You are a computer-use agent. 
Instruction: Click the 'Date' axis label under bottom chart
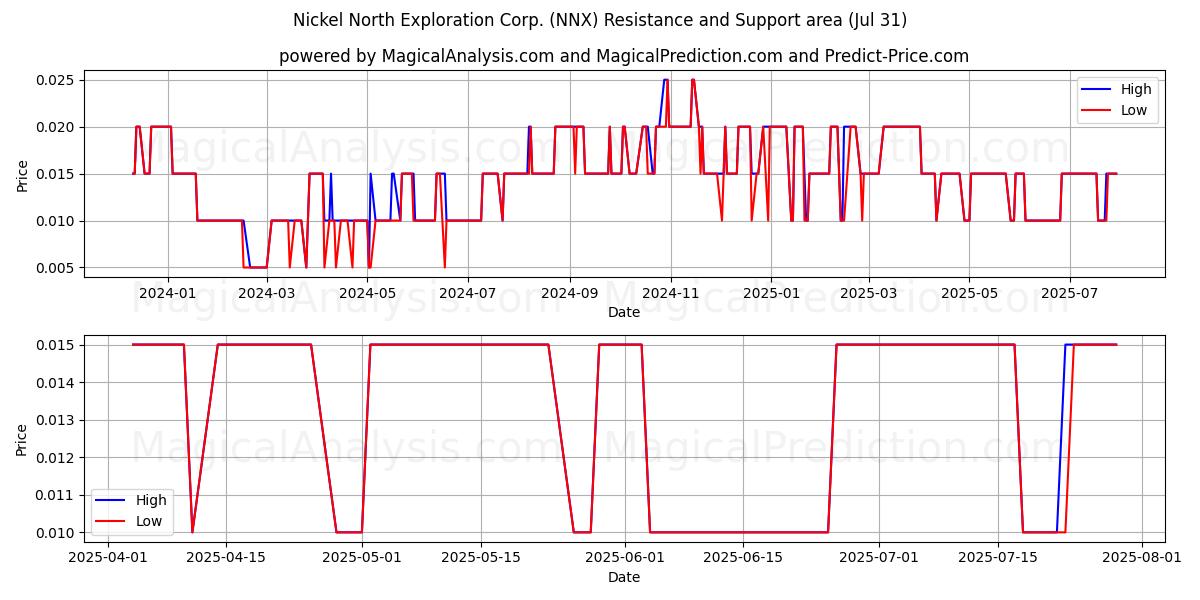pos(624,577)
